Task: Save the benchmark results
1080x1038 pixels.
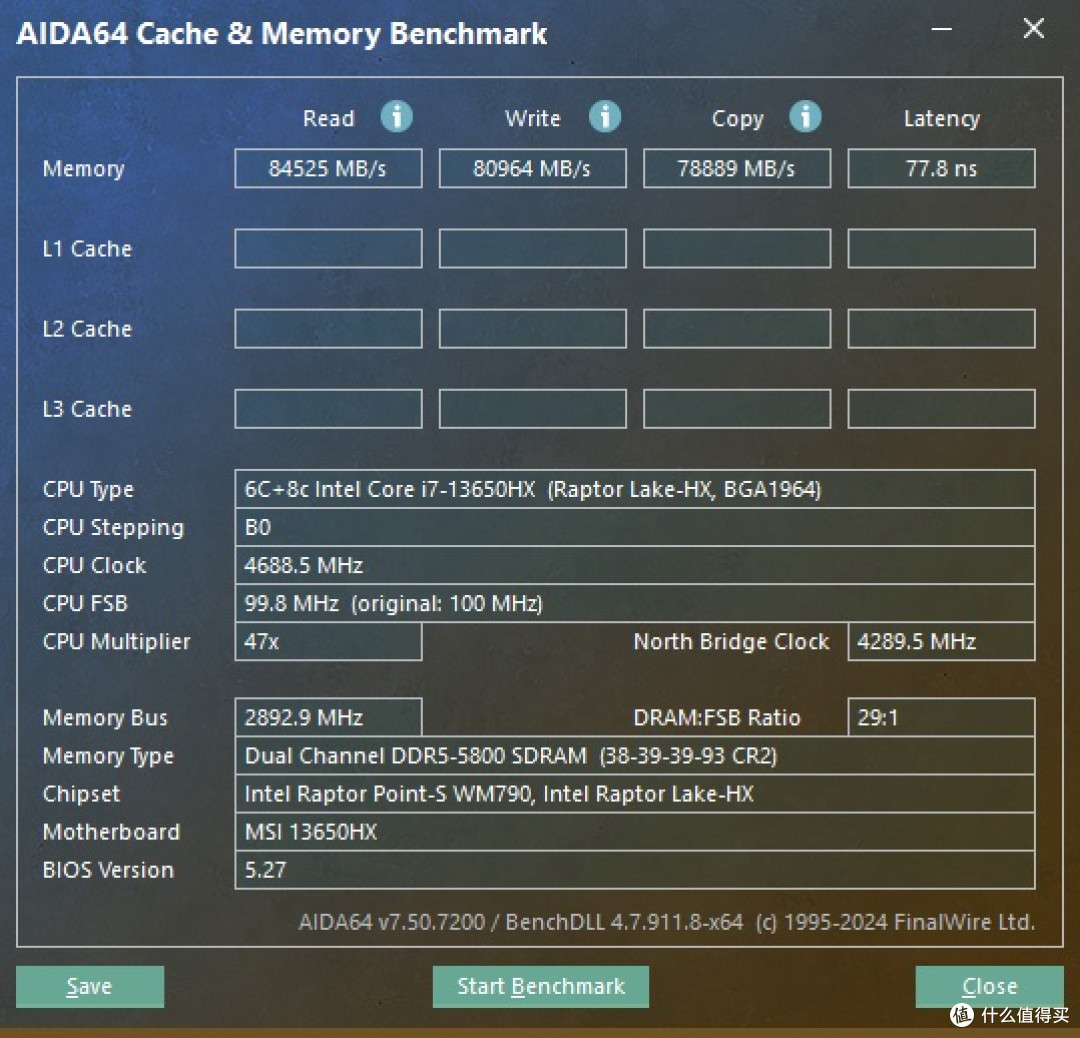Action: click(90, 986)
